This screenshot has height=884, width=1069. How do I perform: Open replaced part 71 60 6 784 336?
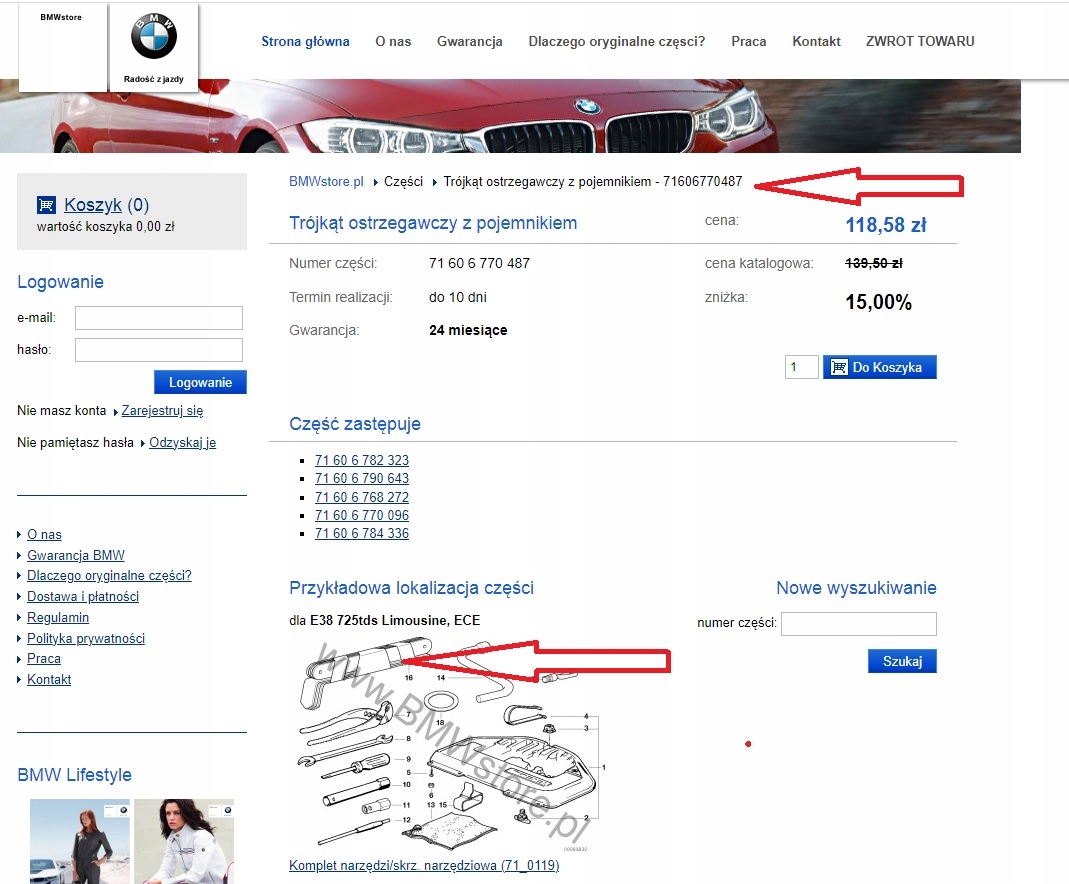click(362, 534)
